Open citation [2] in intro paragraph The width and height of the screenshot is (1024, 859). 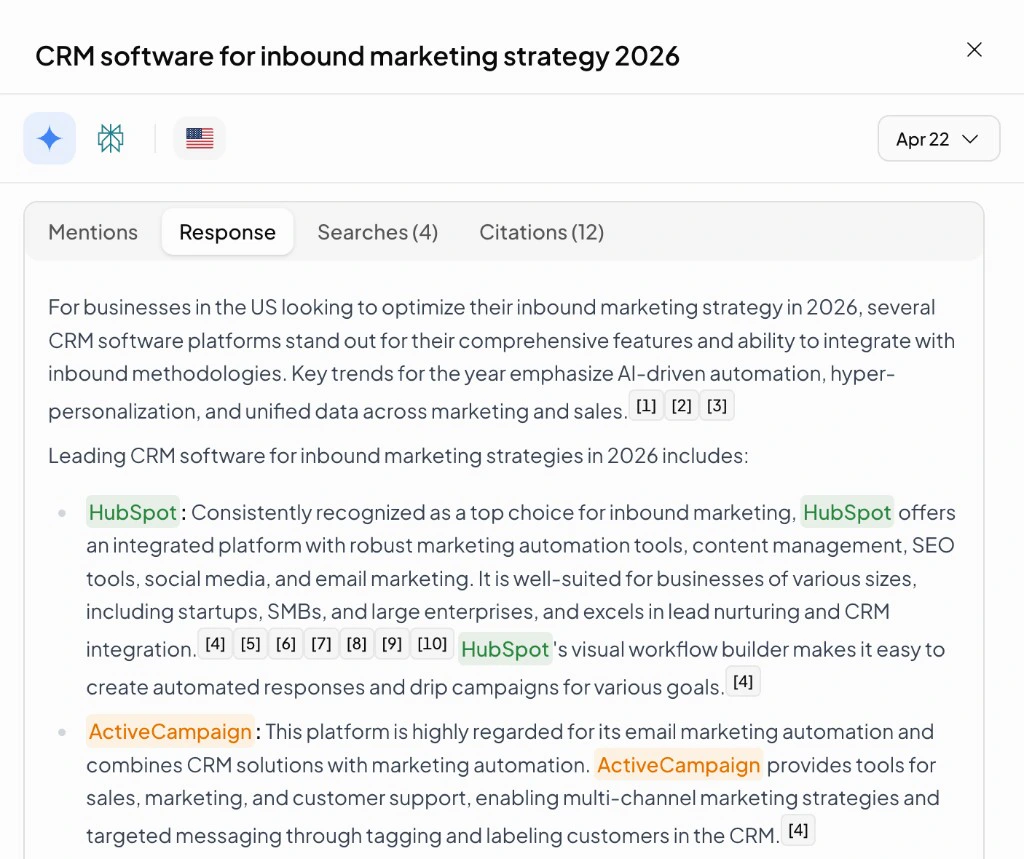pyautogui.click(x=681, y=406)
